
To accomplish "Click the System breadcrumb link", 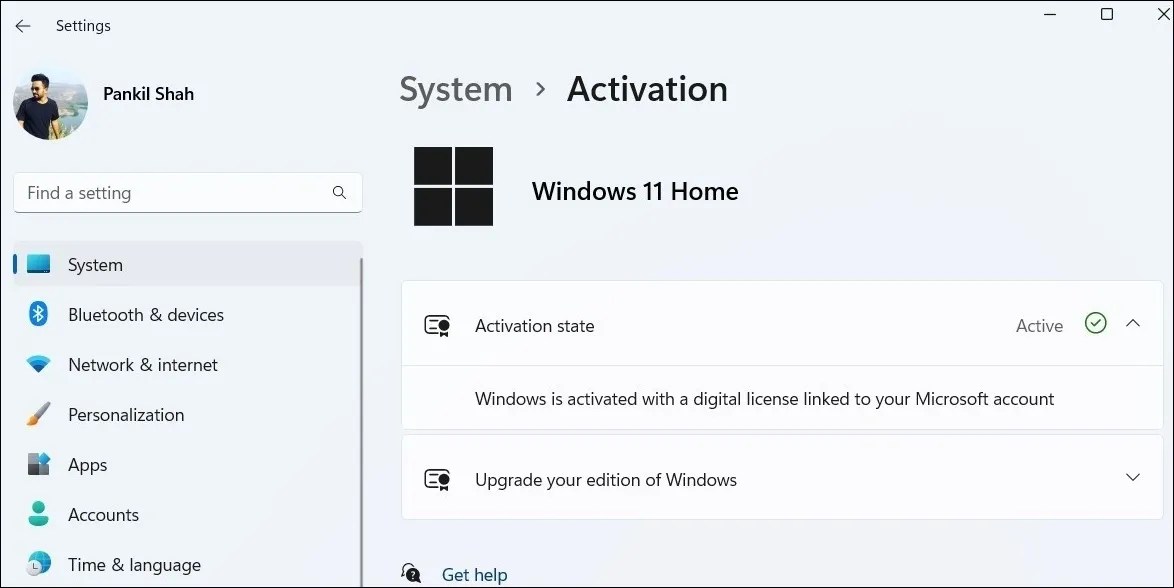I will [x=455, y=89].
